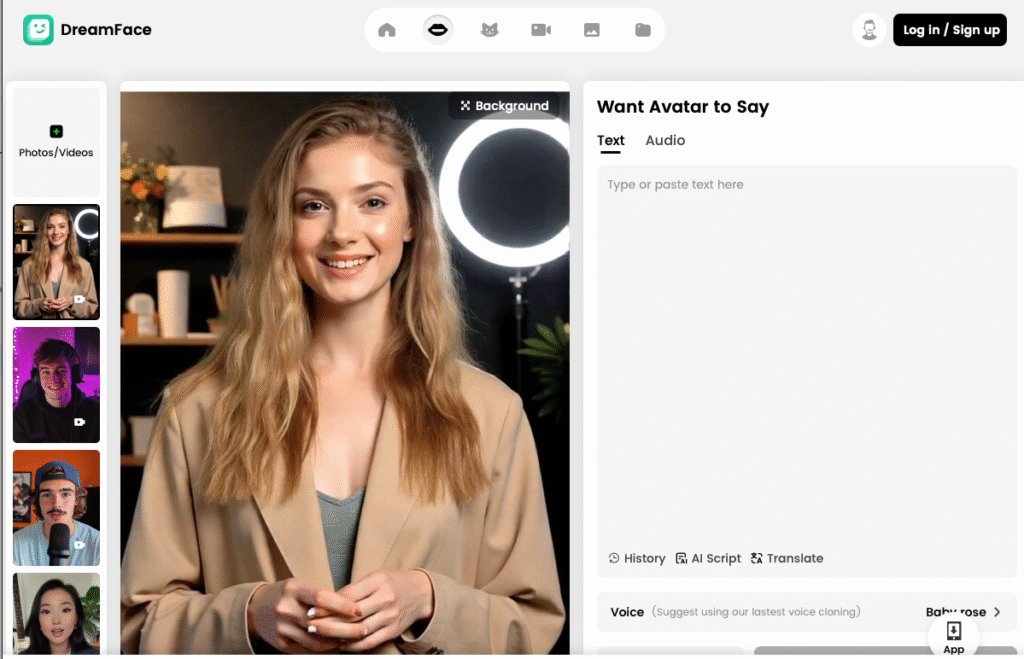1024x659 pixels.
Task: Open History below the text box
Action: [x=637, y=559]
